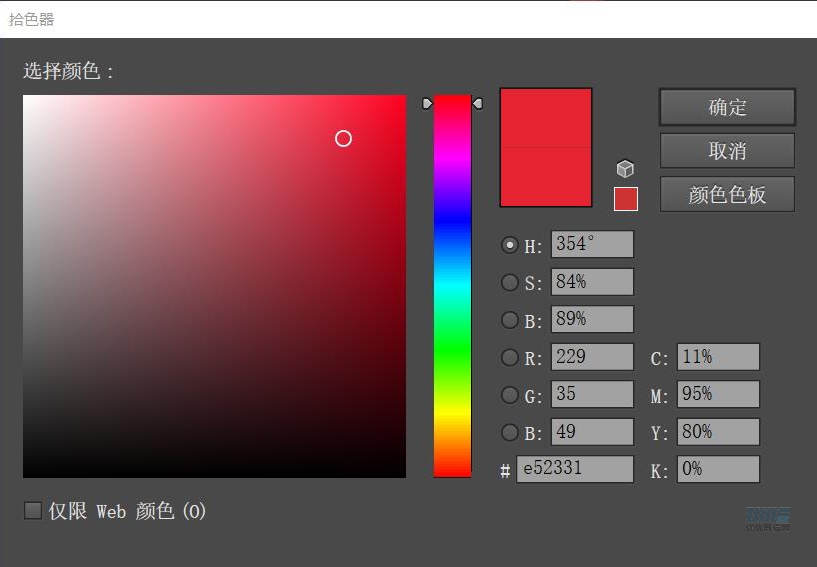Screen dimensions: 817x567
Task: Choose the brightness B radio button
Action: [x=510, y=321]
